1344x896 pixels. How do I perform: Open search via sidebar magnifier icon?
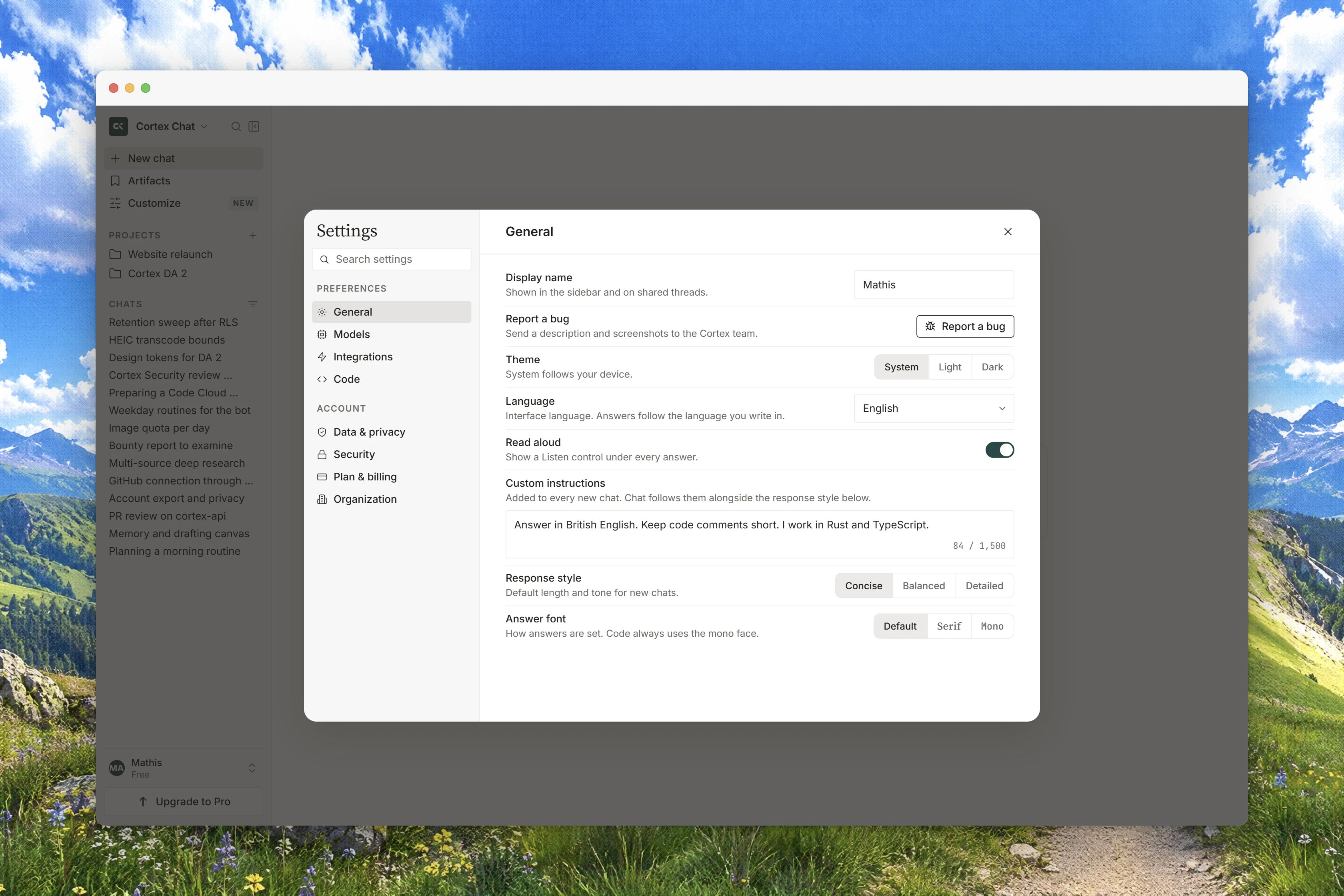pyautogui.click(x=236, y=126)
